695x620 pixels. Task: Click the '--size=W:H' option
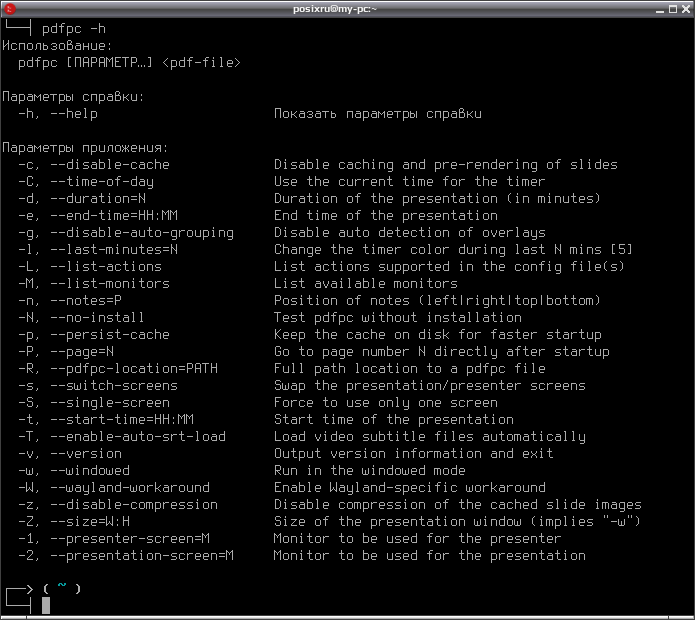(x=90, y=521)
